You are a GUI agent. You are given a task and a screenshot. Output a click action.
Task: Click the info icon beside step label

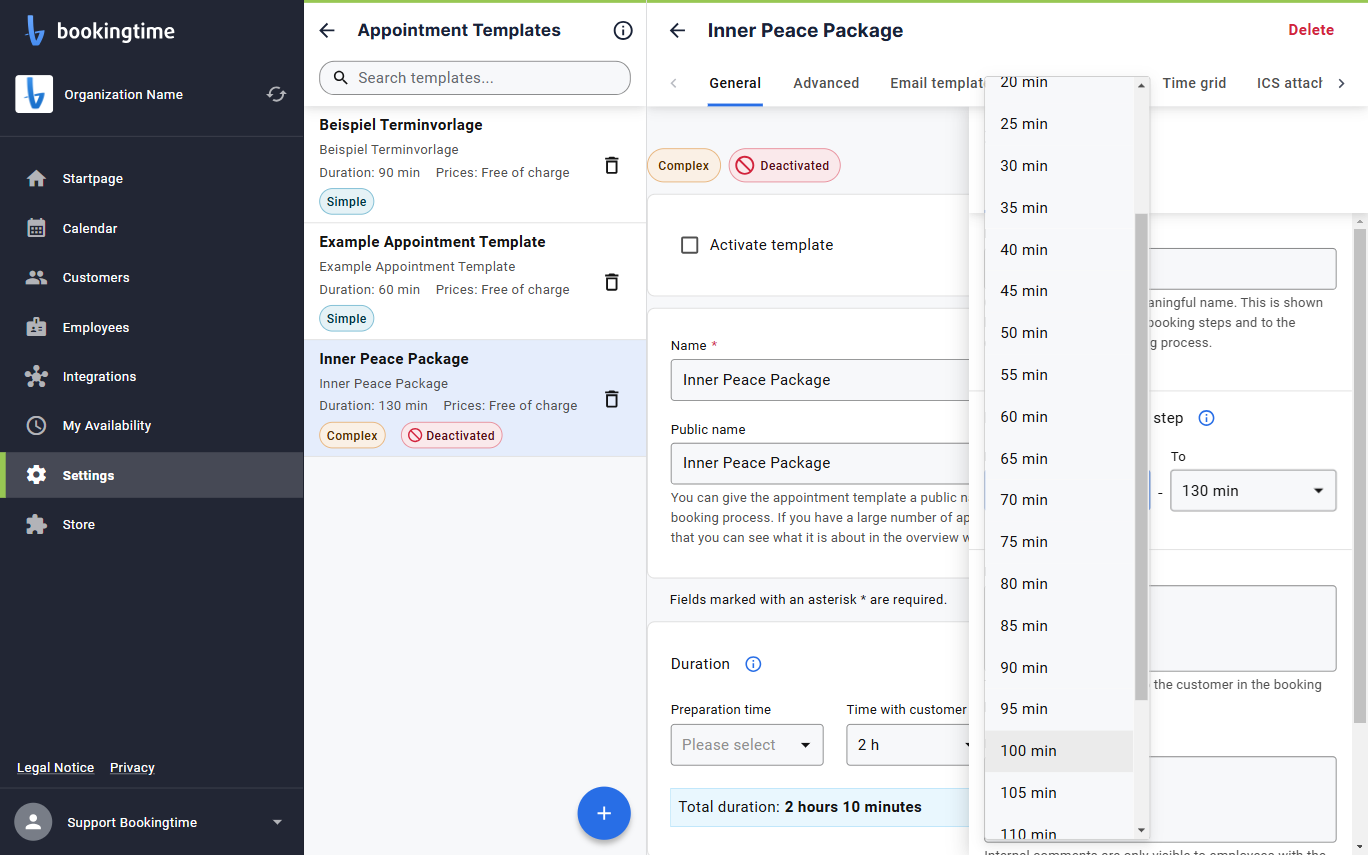[x=1206, y=418]
